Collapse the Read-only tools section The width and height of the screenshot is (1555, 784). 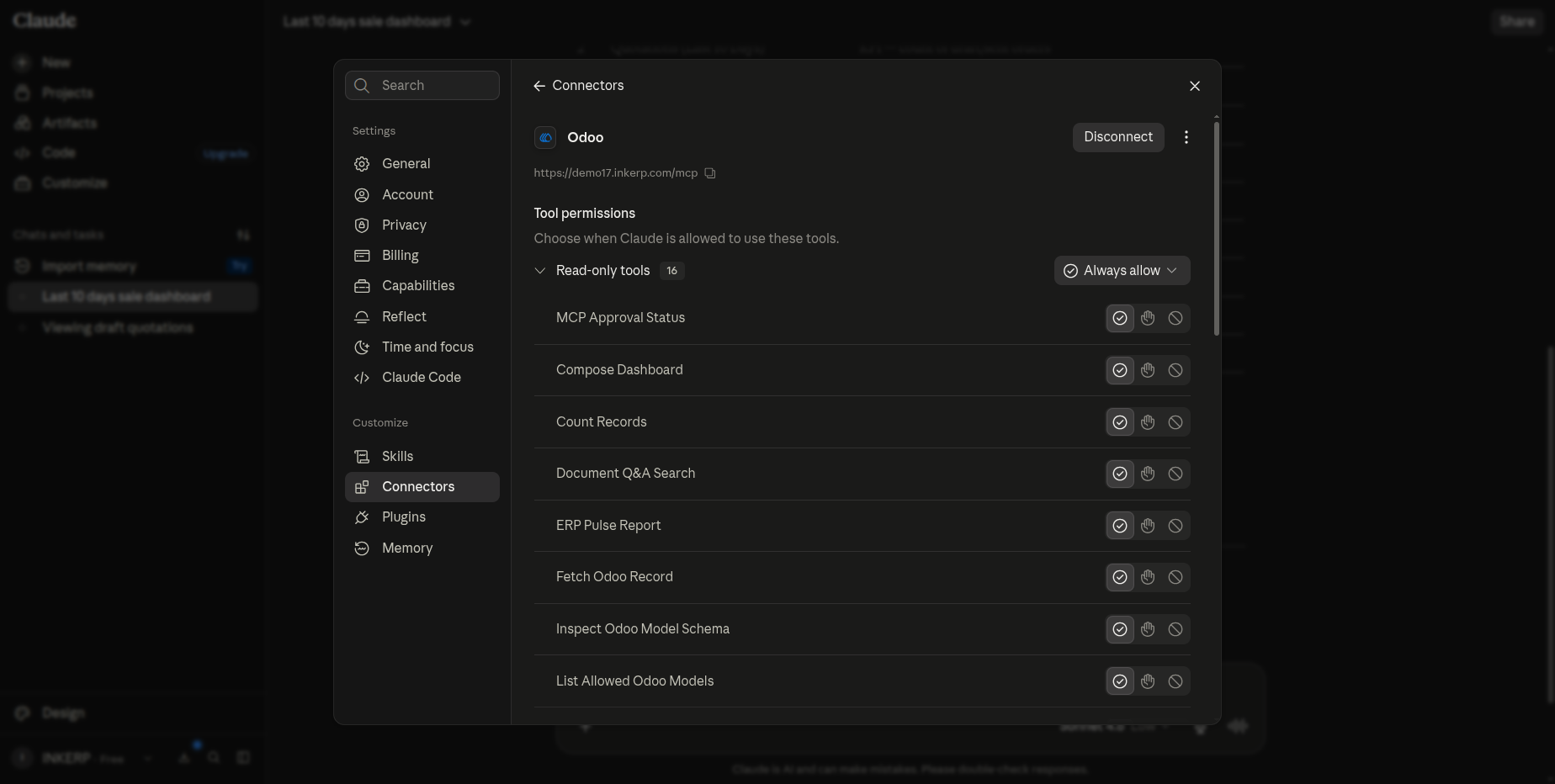pos(540,271)
